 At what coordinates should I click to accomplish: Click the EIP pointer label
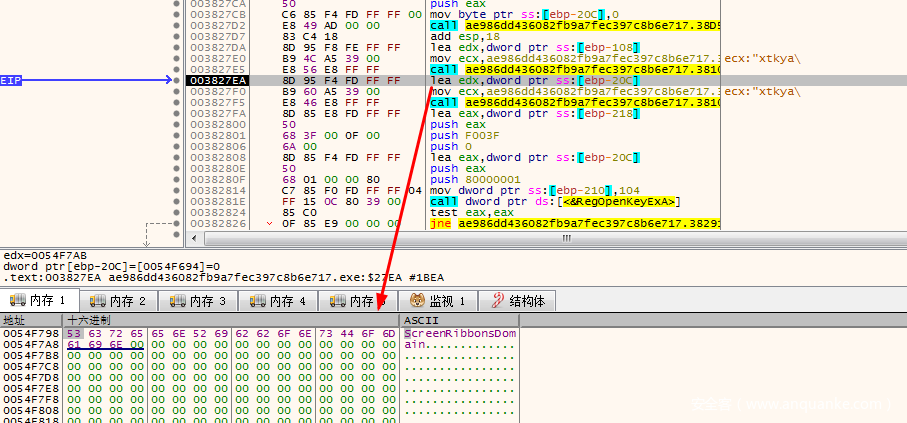click(x=12, y=80)
